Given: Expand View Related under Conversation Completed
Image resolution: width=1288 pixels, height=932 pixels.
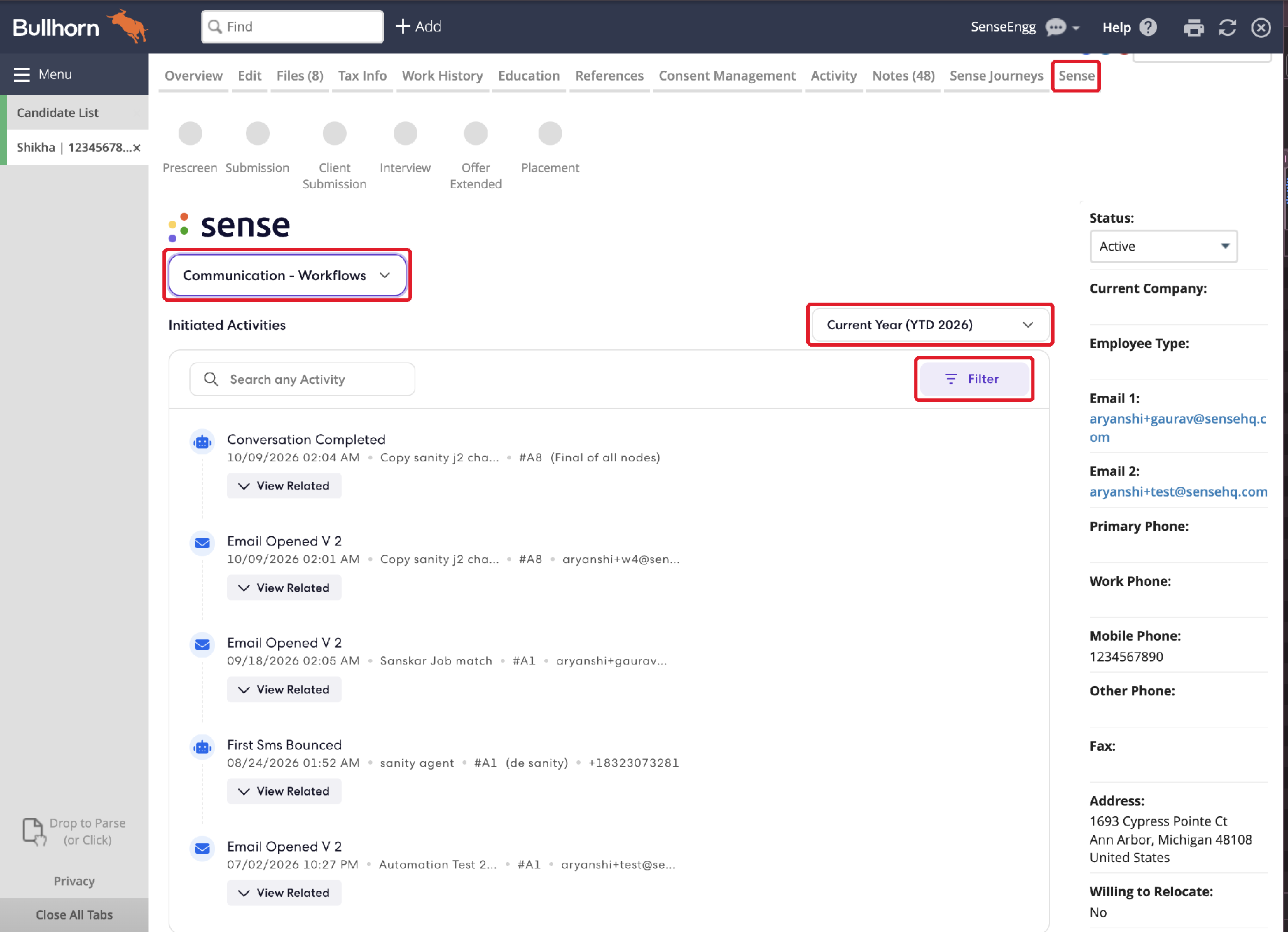Looking at the screenshot, I should tap(284, 486).
